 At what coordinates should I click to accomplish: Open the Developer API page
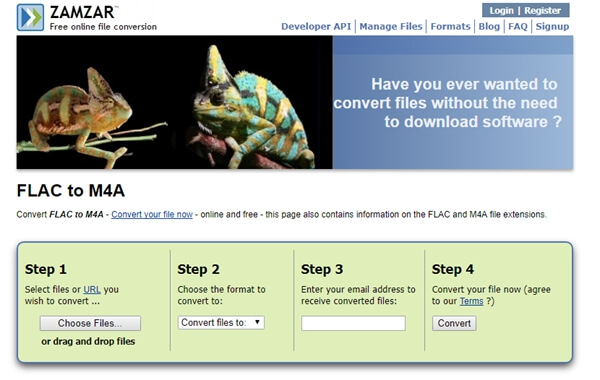click(x=316, y=26)
